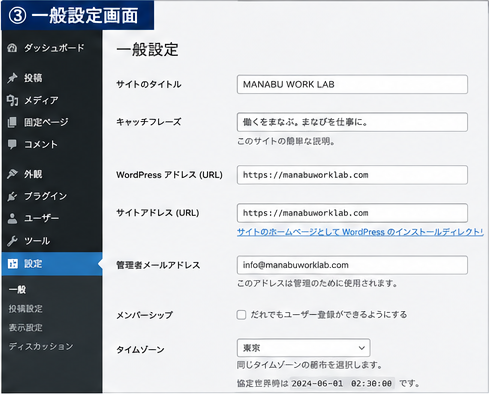Image resolution: width=489 pixels, height=394 pixels.
Task: Click the 一般設定 page heading
Action: [147, 50]
